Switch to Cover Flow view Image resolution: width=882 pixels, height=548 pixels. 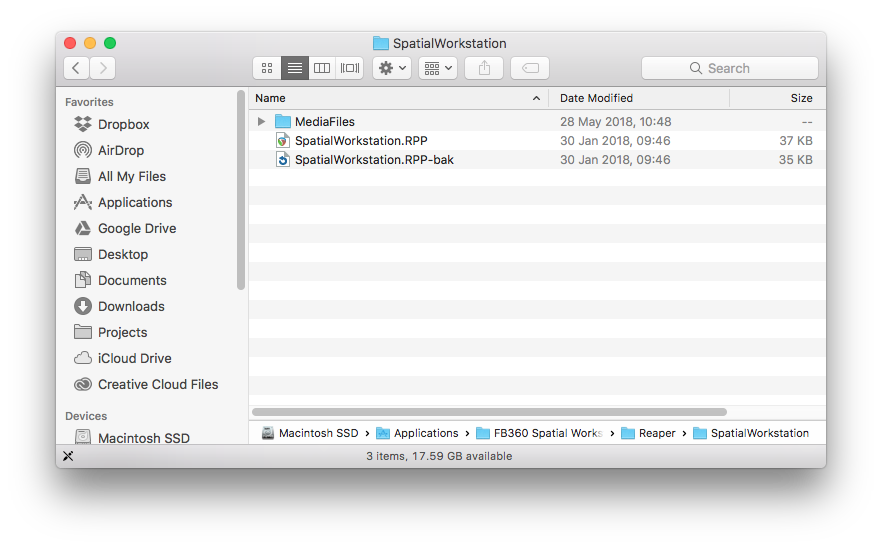tap(349, 68)
